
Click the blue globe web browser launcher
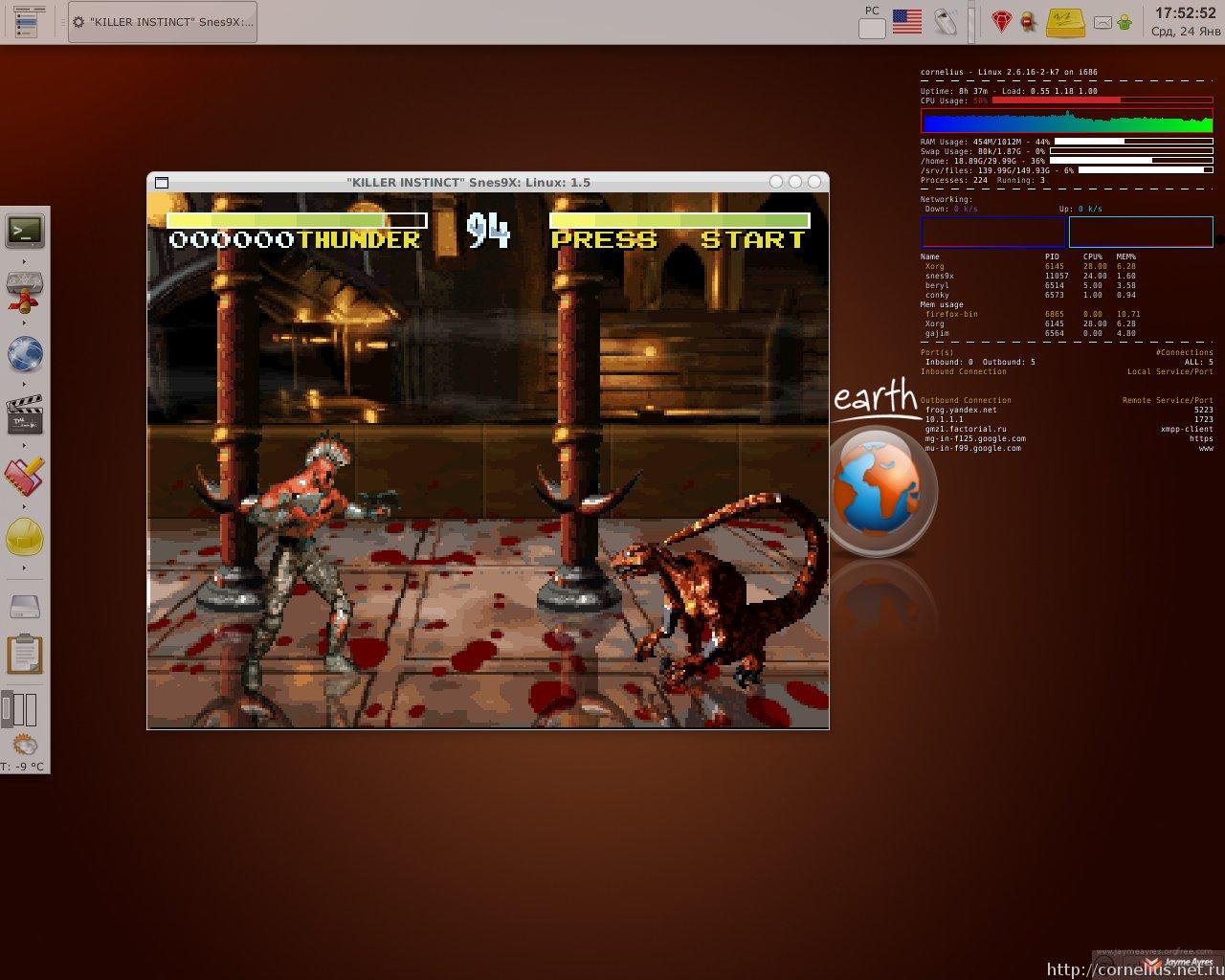25,353
